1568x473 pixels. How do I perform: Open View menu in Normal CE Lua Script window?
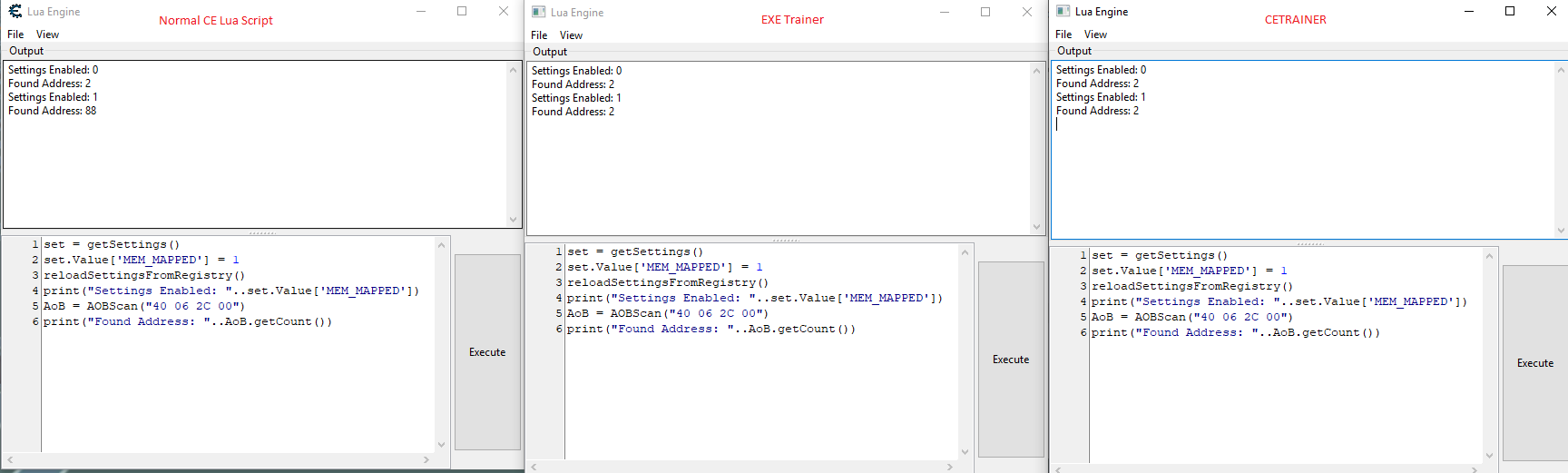click(x=47, y=34)
